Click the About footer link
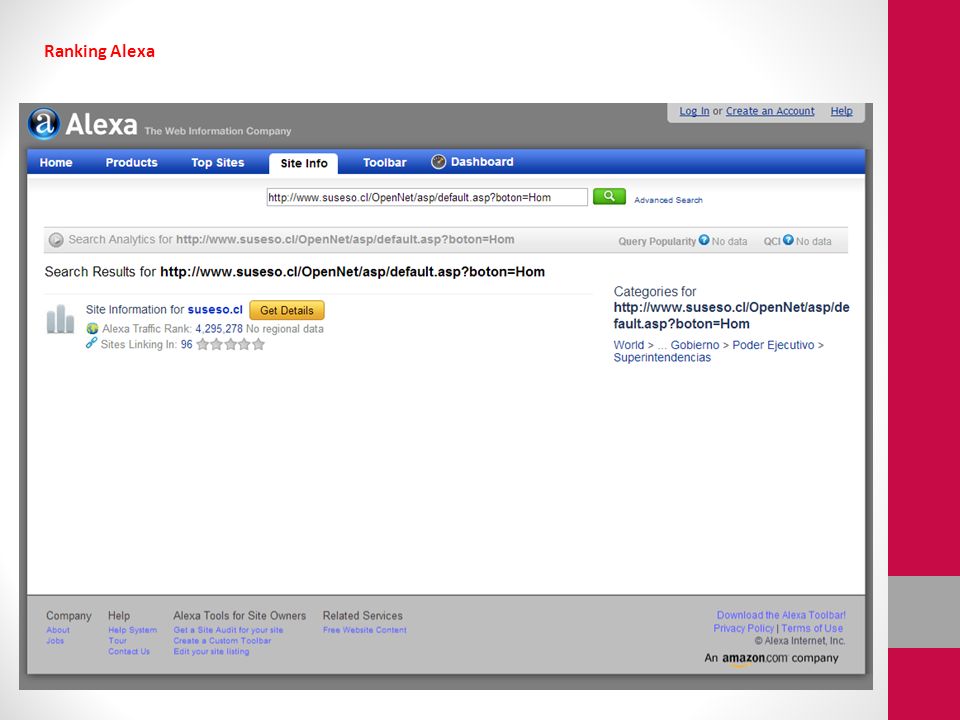 point(58,629)
